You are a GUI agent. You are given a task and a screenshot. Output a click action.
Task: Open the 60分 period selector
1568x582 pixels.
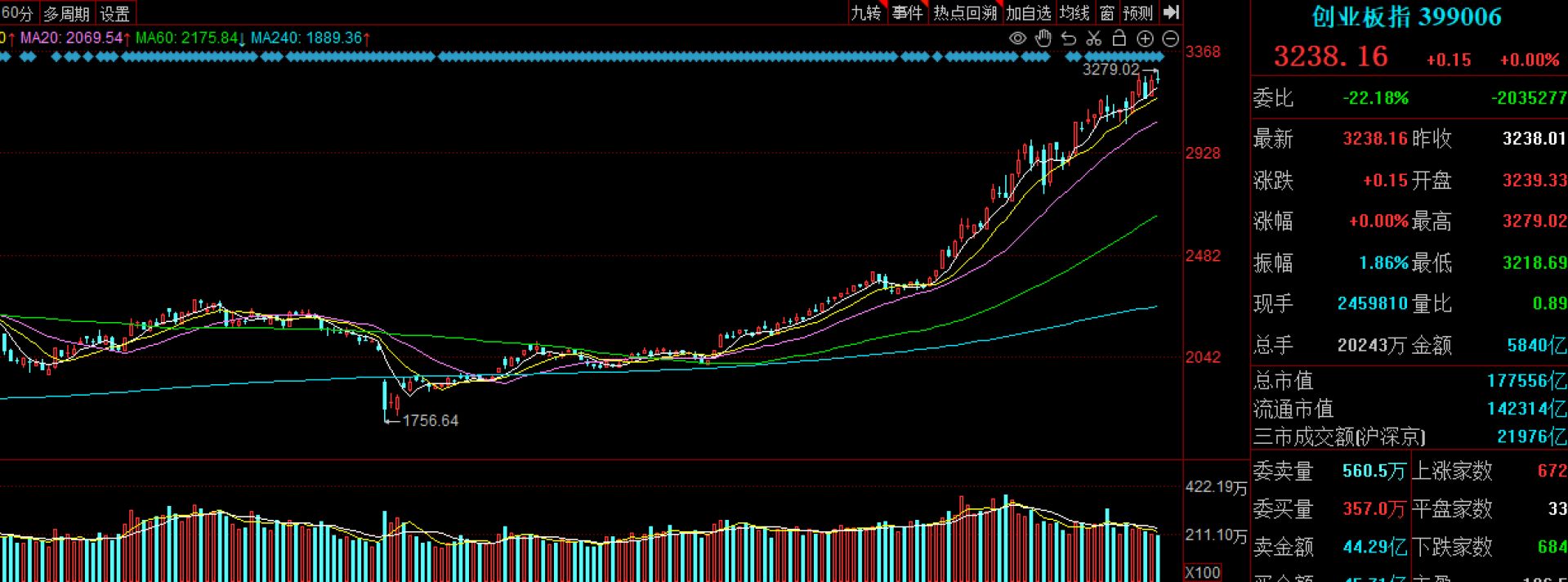point(18,13)
